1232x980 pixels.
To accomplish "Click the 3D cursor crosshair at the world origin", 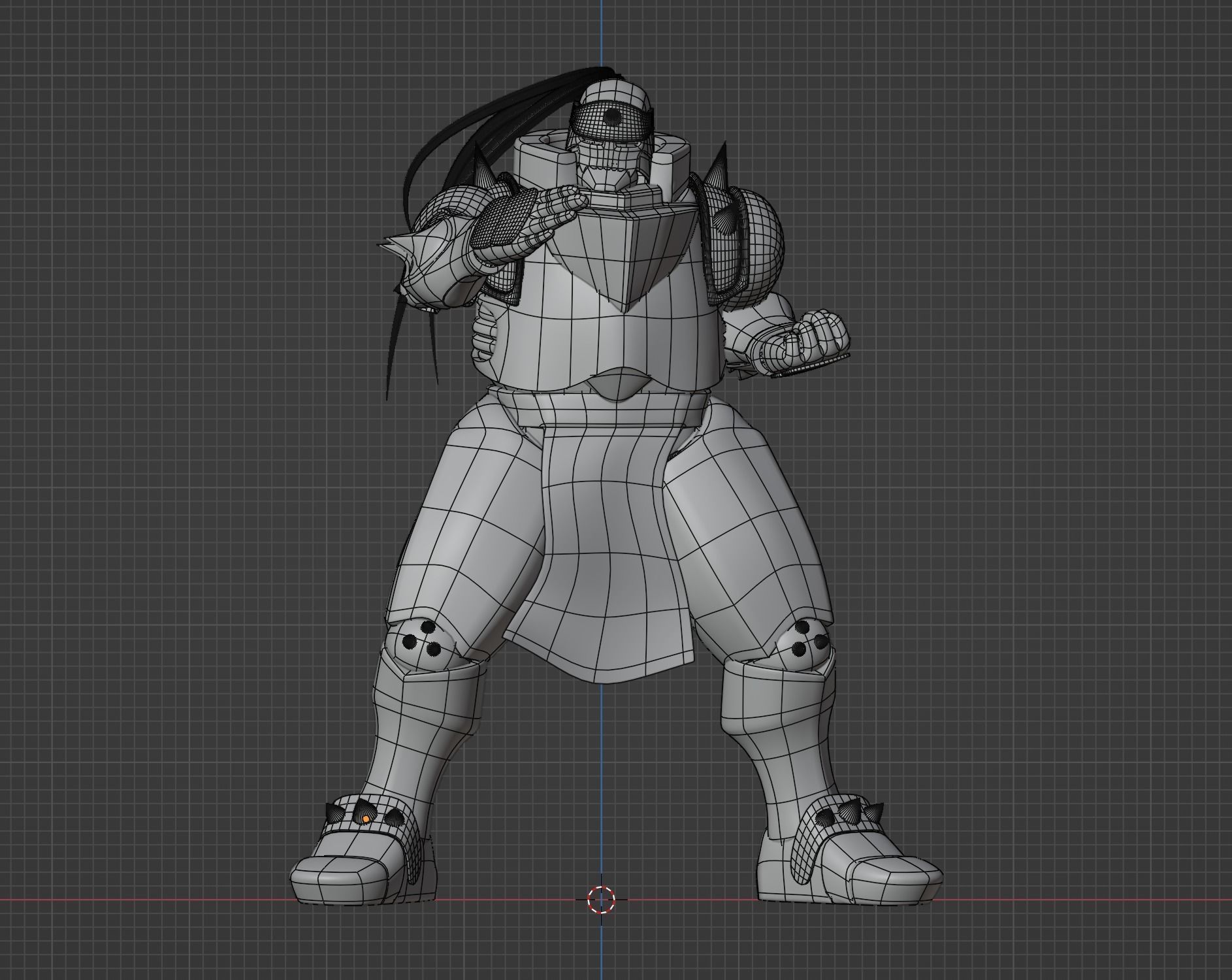I will 601,900.
